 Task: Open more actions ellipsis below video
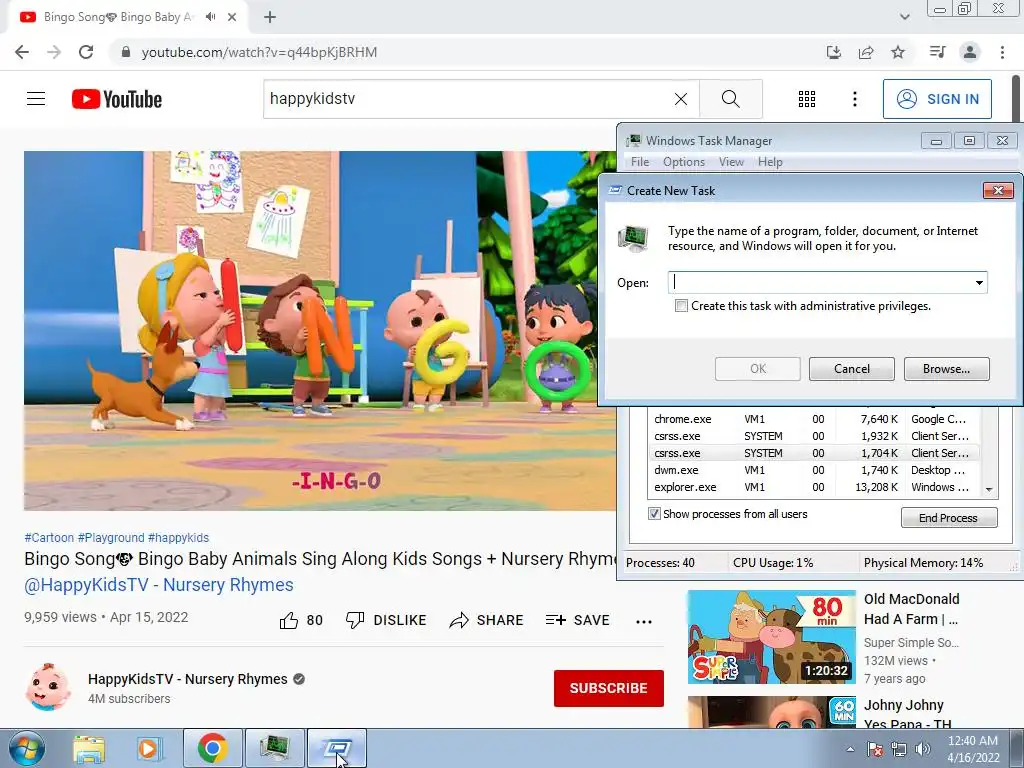click(644, 621)
